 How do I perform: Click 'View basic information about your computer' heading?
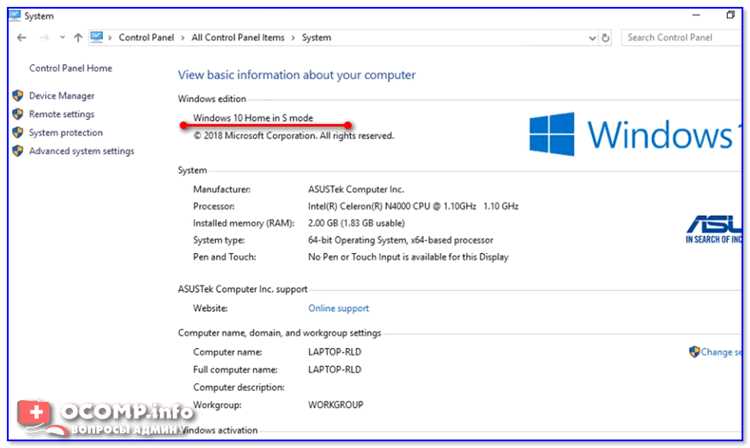[297, 75]
